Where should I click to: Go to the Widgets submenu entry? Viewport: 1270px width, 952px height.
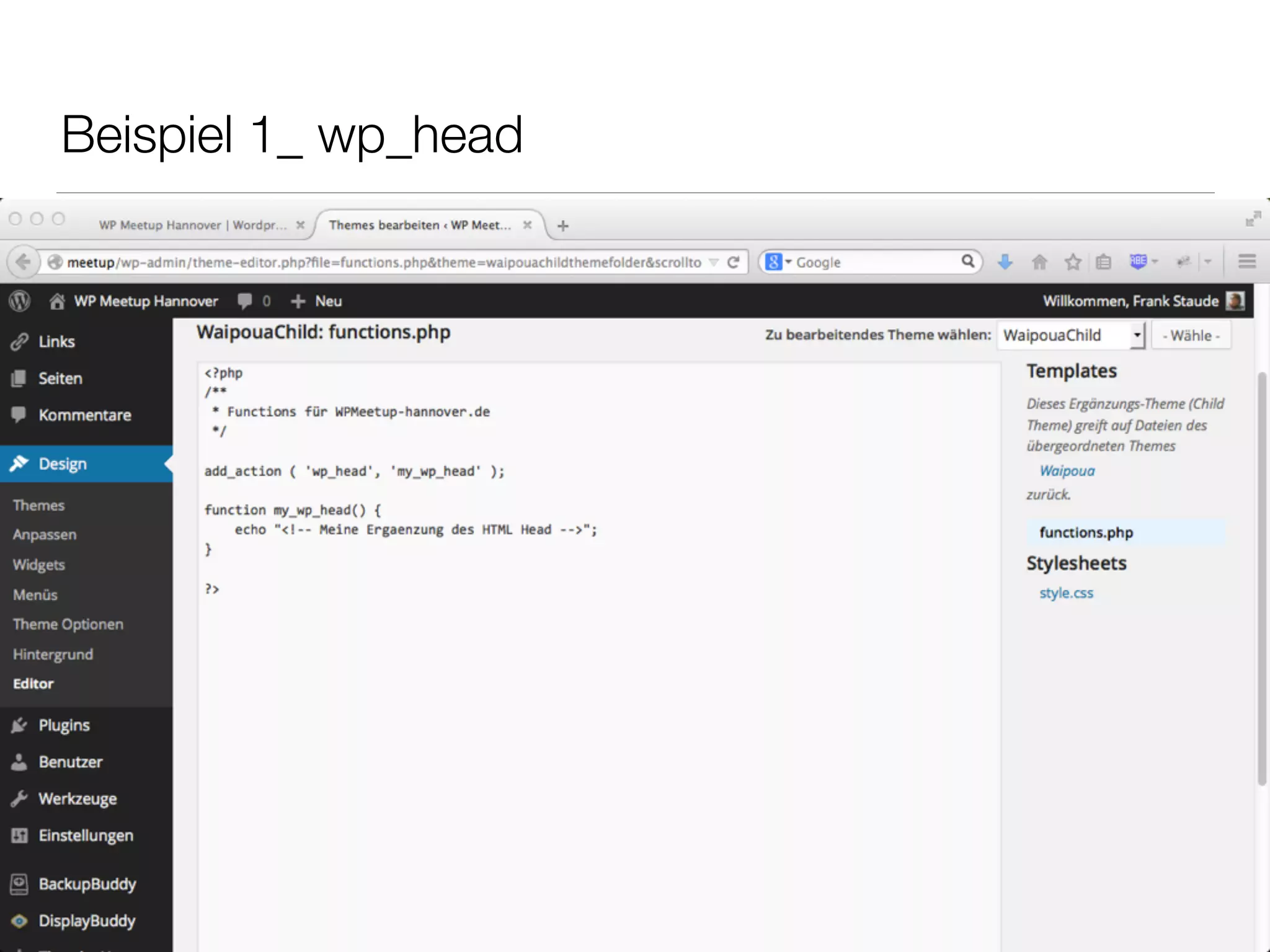click(x=39, y=565)
